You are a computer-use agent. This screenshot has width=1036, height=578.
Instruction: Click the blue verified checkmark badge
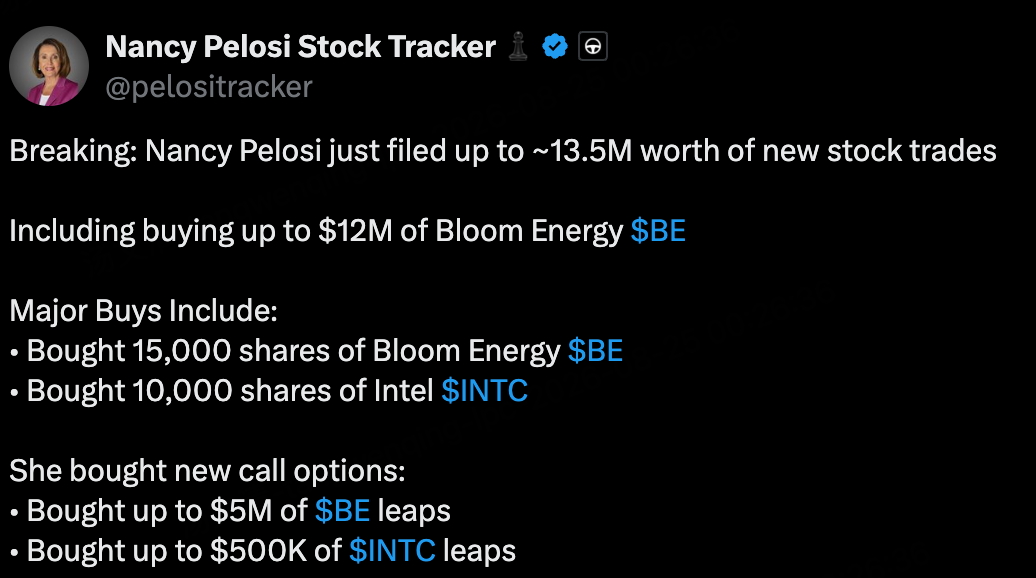pos(554,46)
